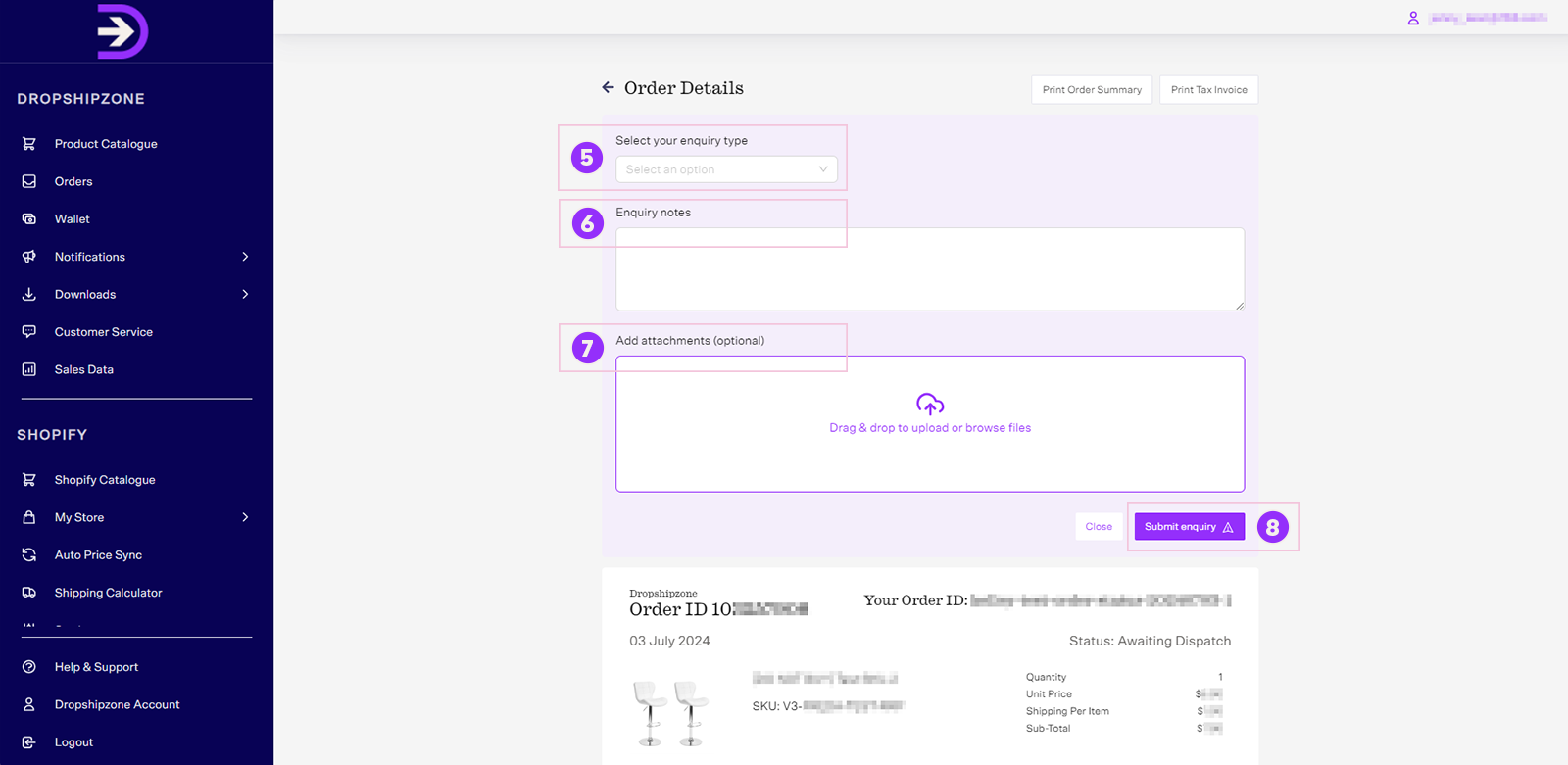Expand the Downloads submenu chevron

[x=245, y=294]
